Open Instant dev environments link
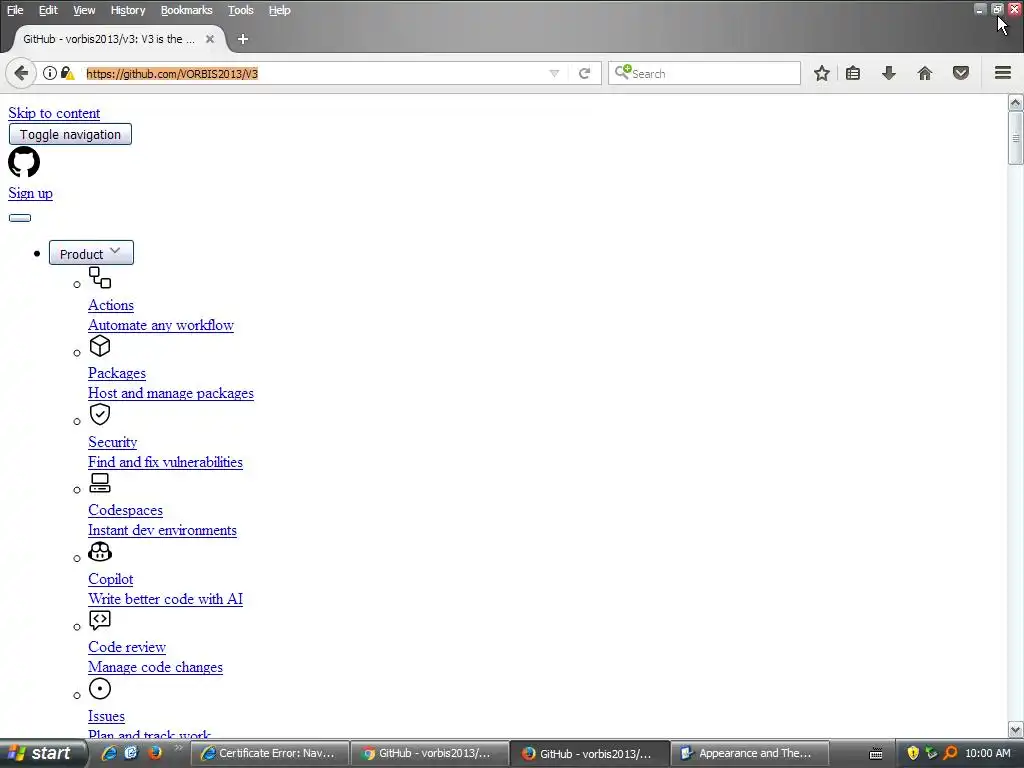 (163, 530)
